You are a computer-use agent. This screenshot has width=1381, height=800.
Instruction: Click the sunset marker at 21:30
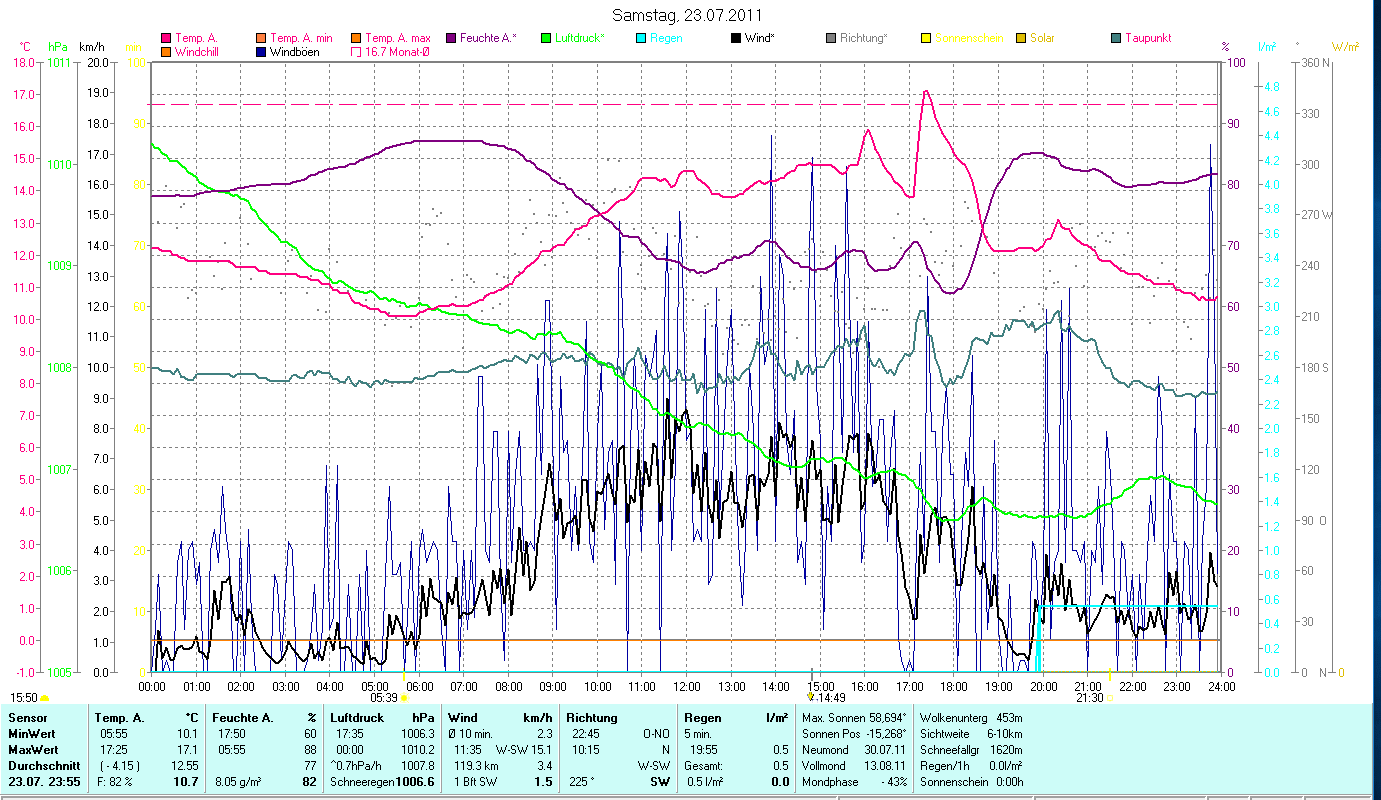[x=1110, y=698]
